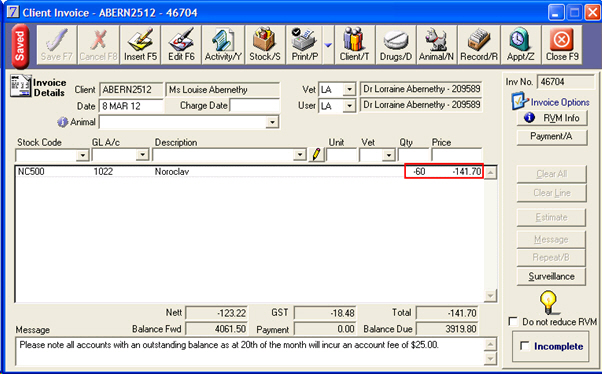Open the Client/T people icon
Image resolution: width=602 pixels, height=374 pixels.
click(x=354, y=45)
